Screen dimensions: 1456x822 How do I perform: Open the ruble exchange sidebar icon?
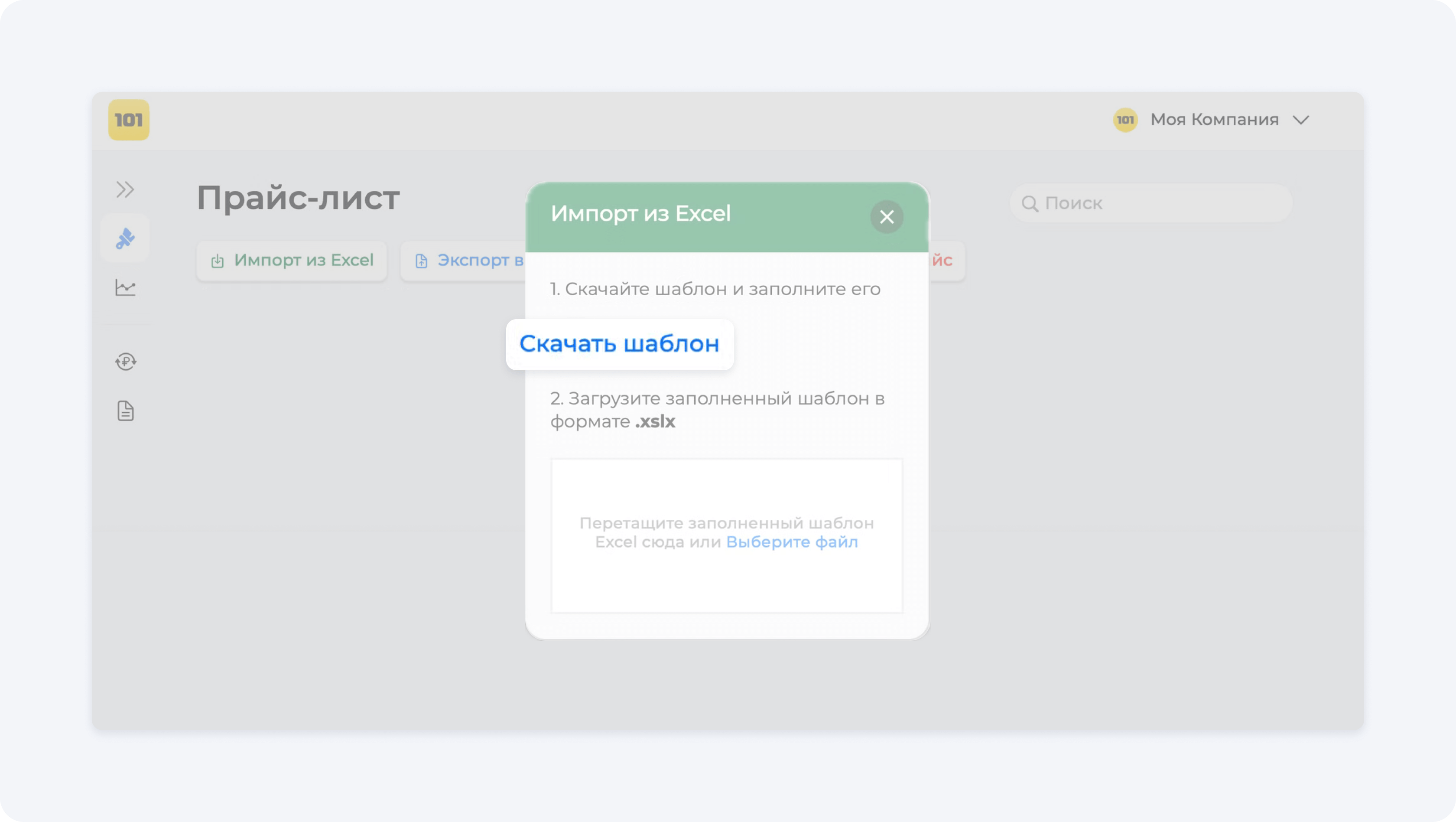point(126,361)
